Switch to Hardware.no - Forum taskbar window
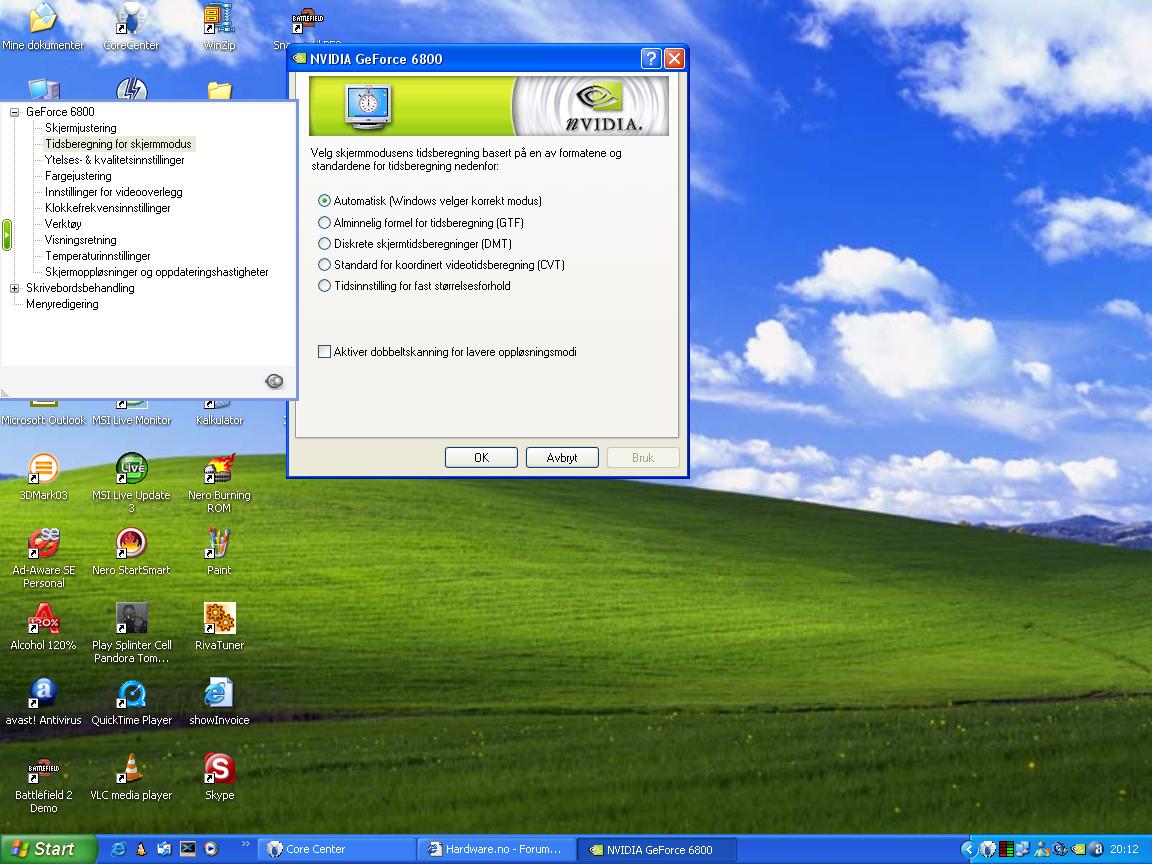The image size is (1152, 864). coord(496,849)
